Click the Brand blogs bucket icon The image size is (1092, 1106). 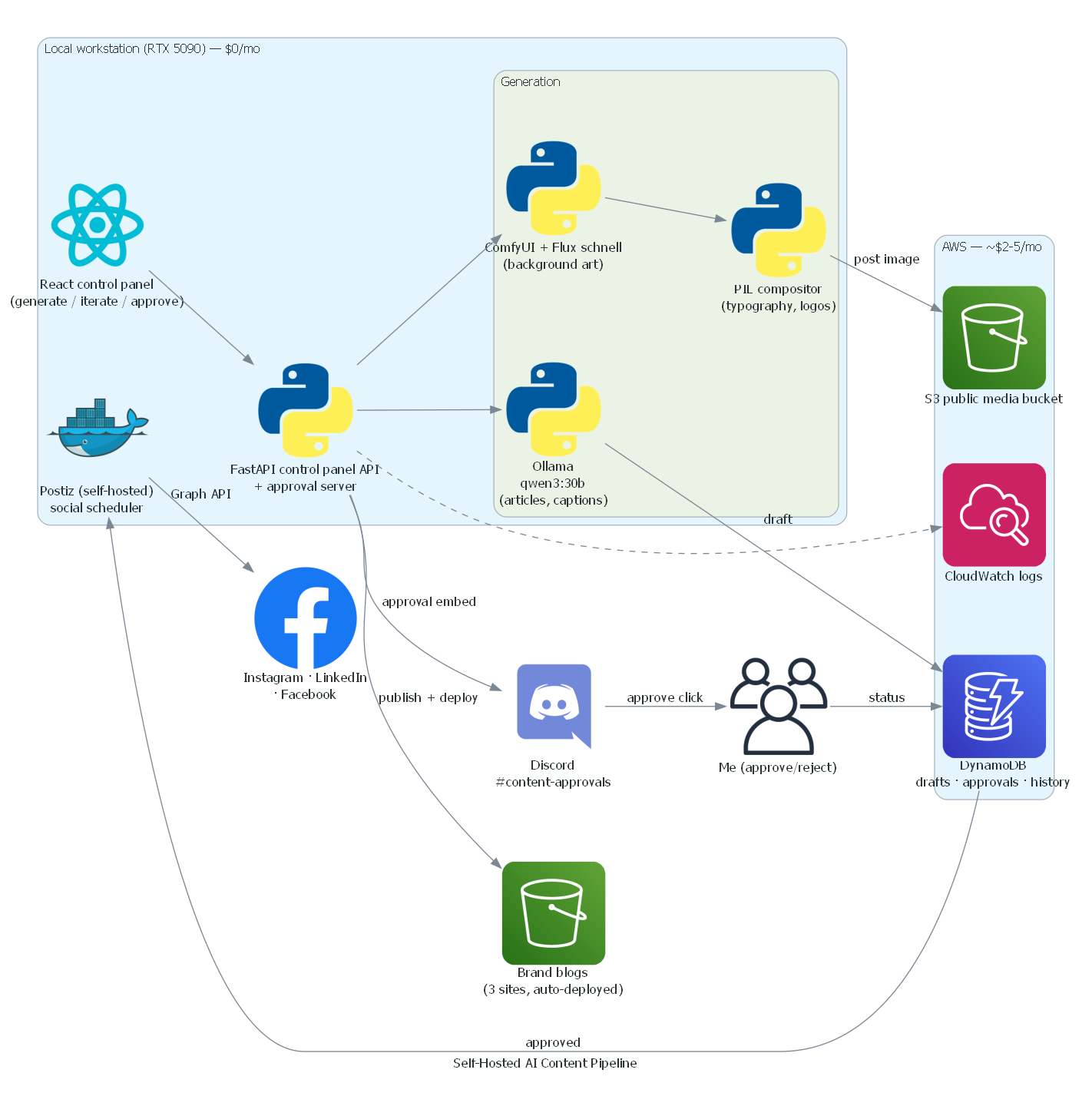[x=554, y=913]
